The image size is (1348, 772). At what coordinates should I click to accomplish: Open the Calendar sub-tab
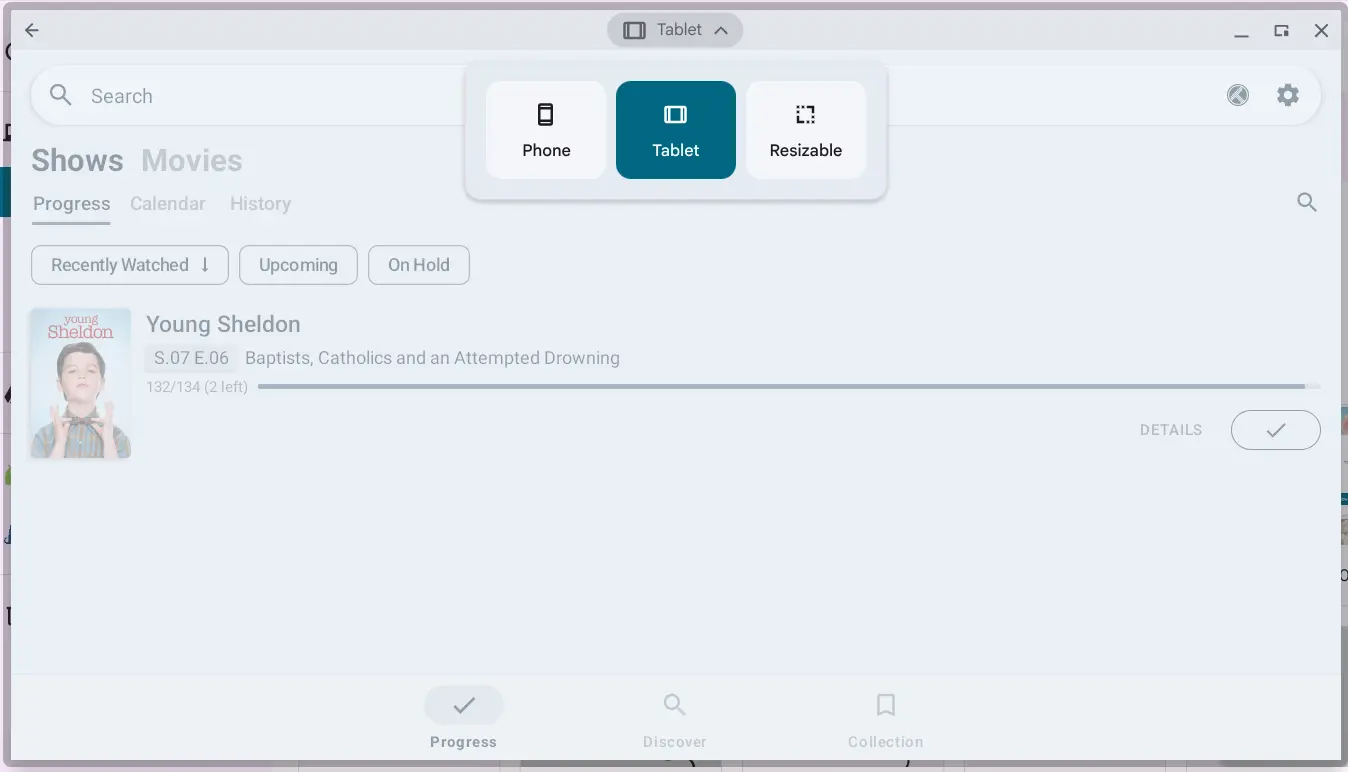click(x=168, y=204)
